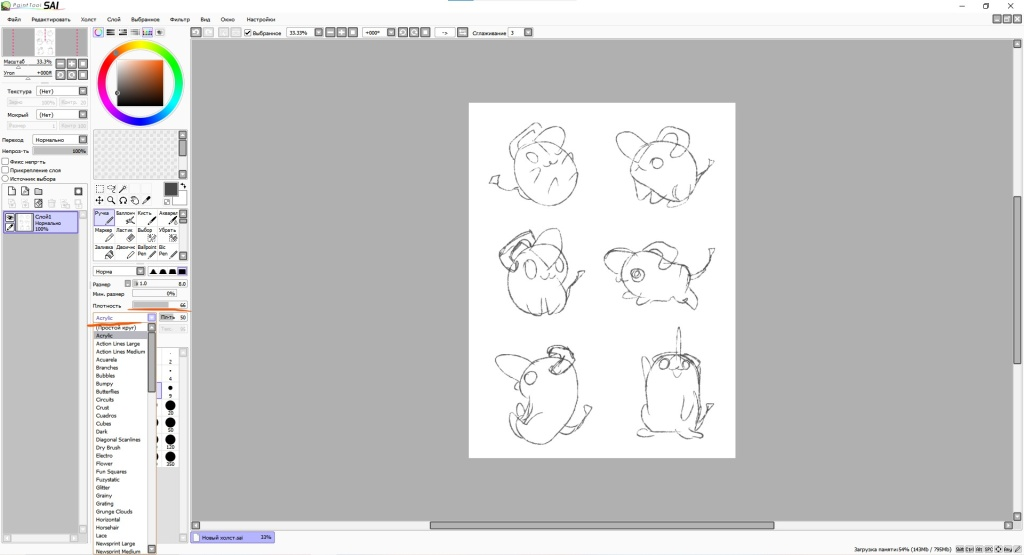Click the undo button in the toolbar

[x=196, y=32]
